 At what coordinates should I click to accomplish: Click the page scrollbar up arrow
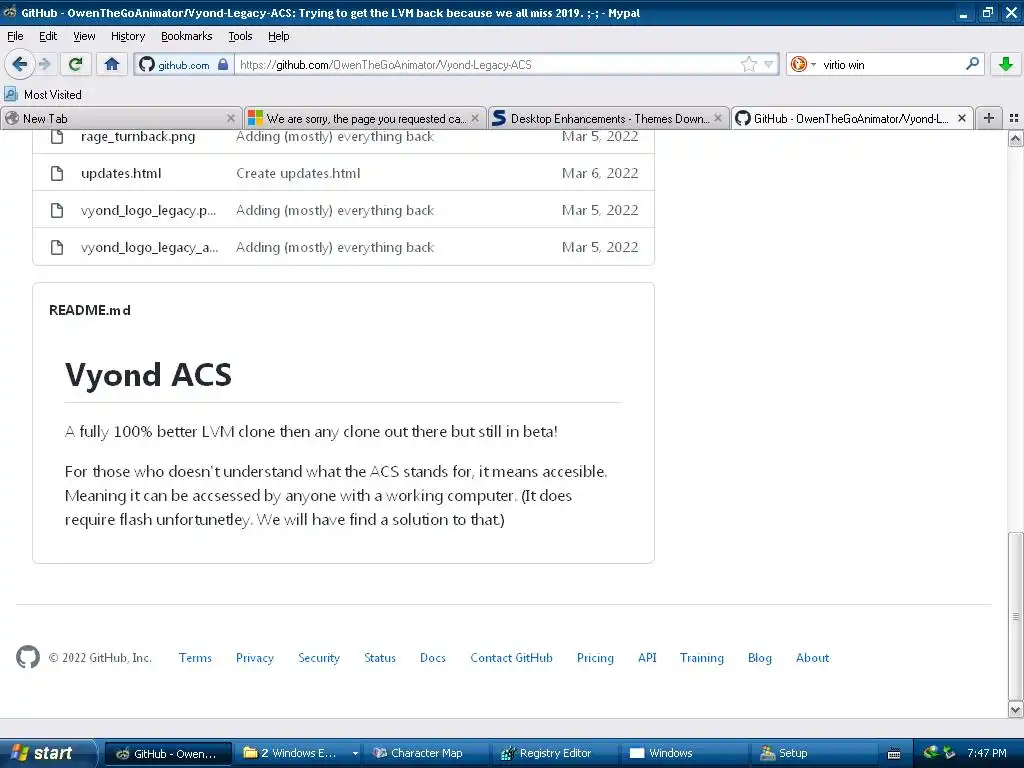(x=1015, y=138)
